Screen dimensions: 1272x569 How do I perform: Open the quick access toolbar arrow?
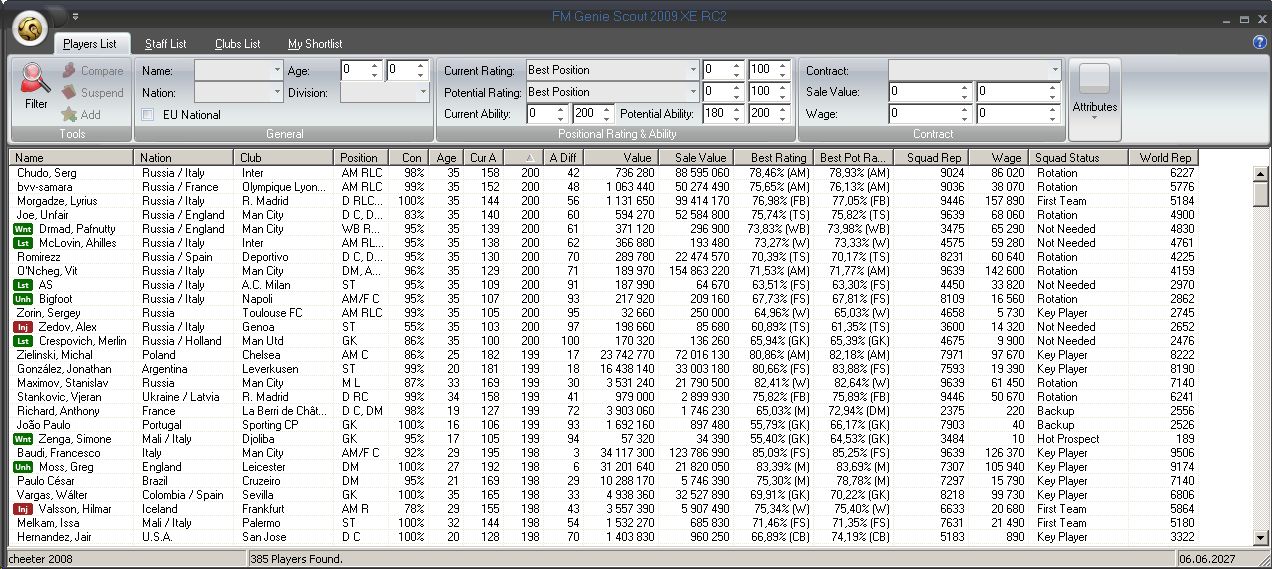76,17
